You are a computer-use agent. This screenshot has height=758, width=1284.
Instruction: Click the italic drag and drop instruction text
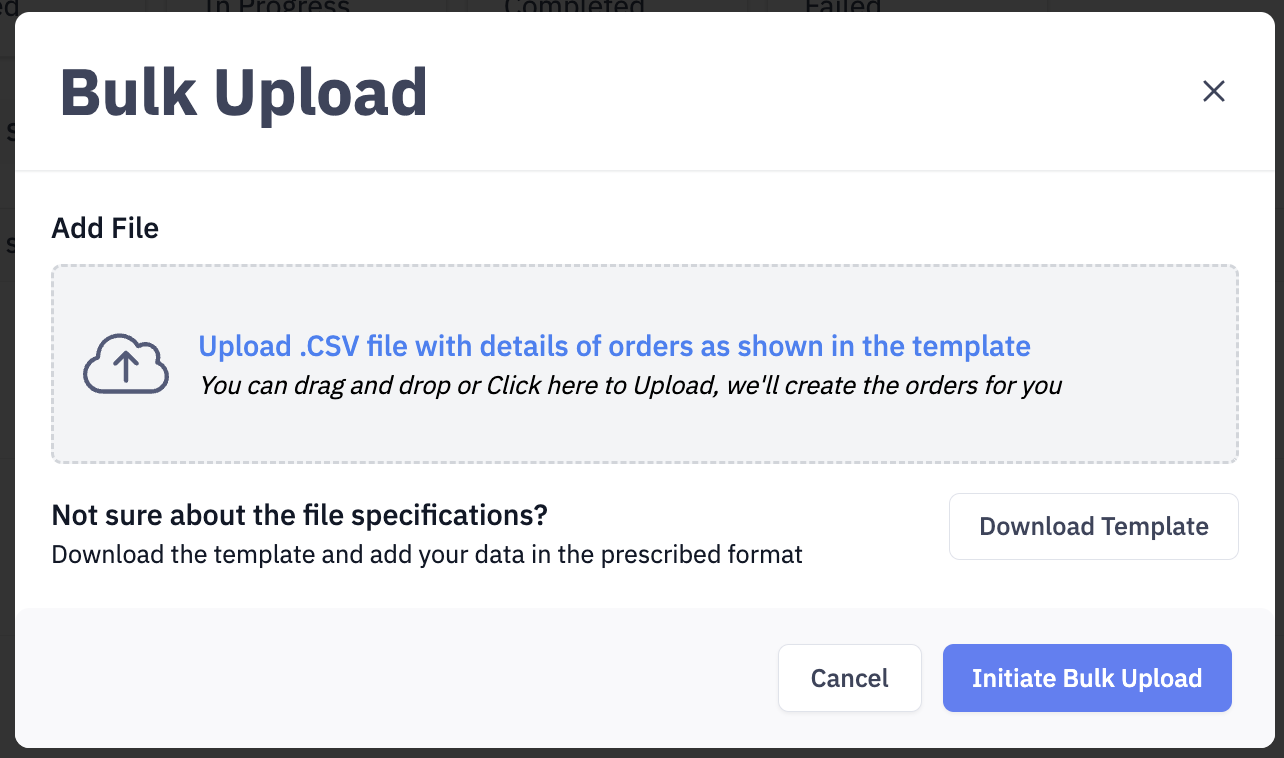630,385
